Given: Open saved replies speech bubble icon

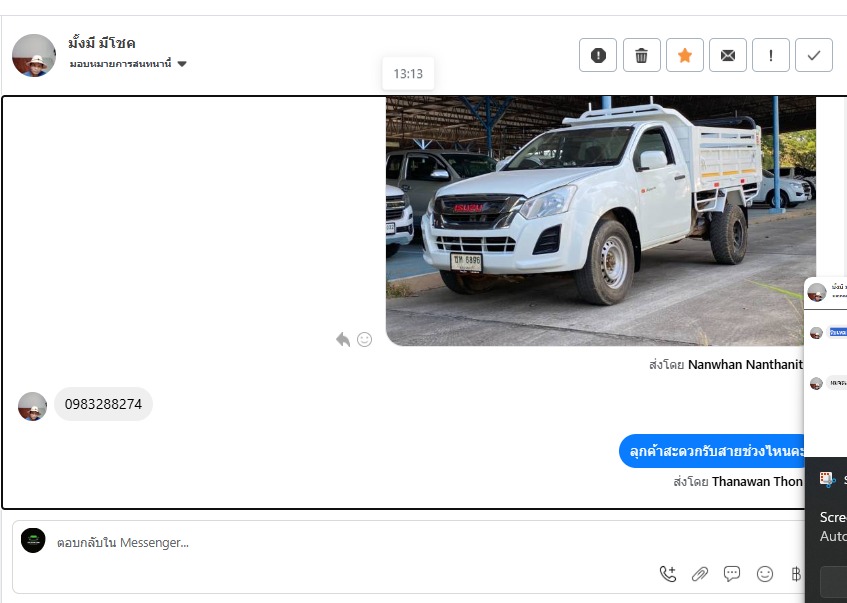Looking at the screenshot, I should (732, 574).
